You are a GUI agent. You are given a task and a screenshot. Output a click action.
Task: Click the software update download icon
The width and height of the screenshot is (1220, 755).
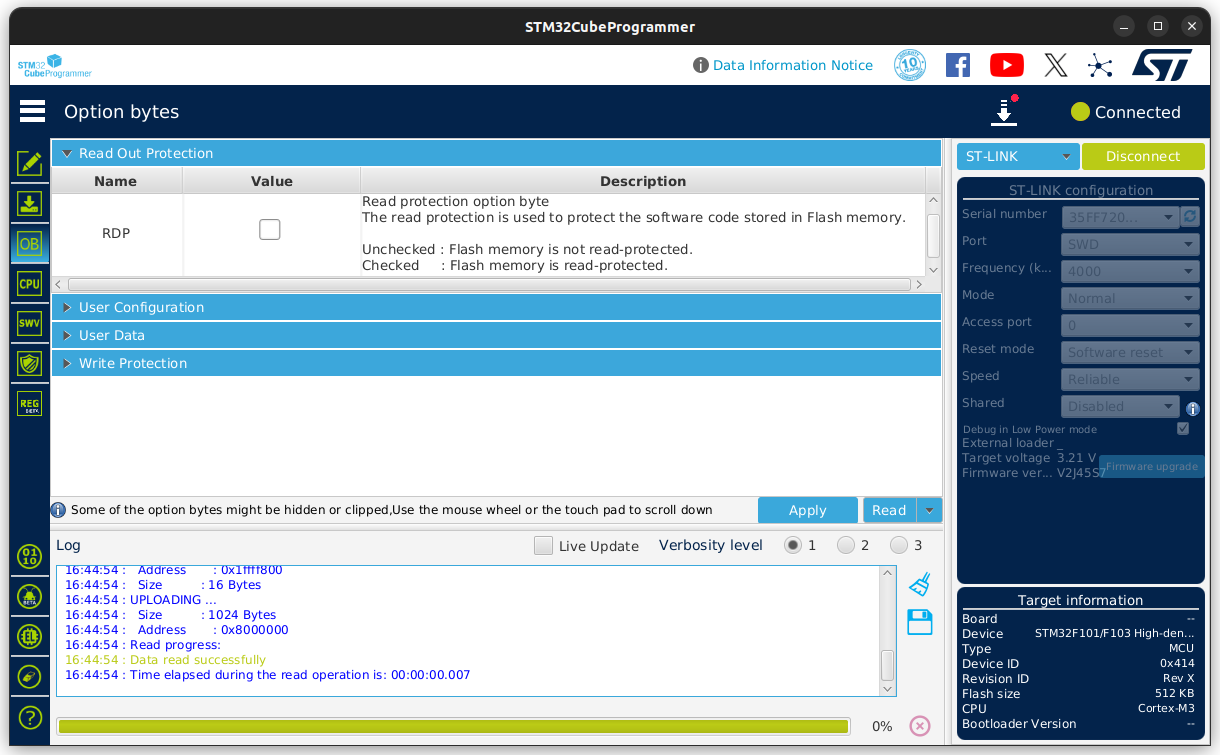point(1004,111)
